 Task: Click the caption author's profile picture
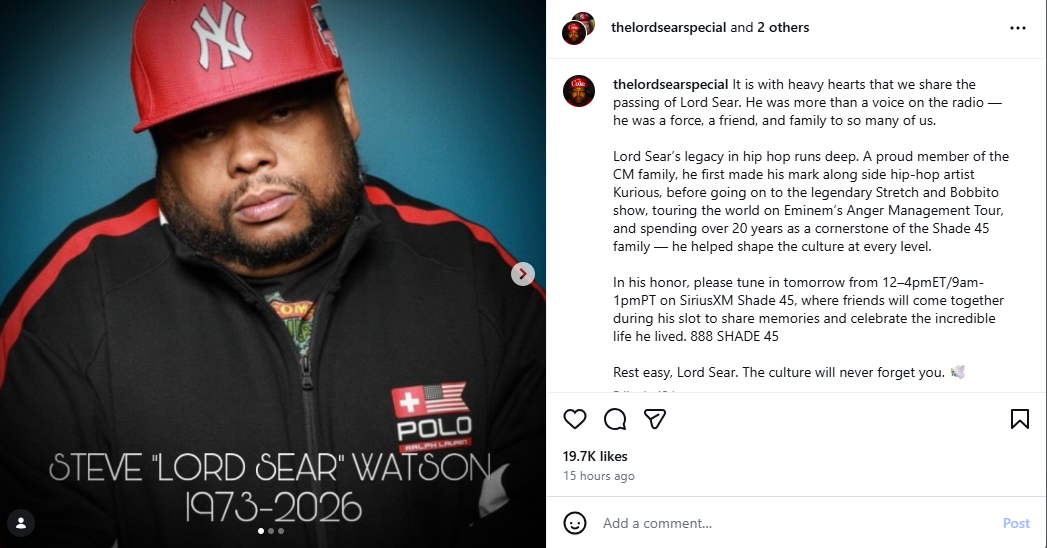pos(579,91)
